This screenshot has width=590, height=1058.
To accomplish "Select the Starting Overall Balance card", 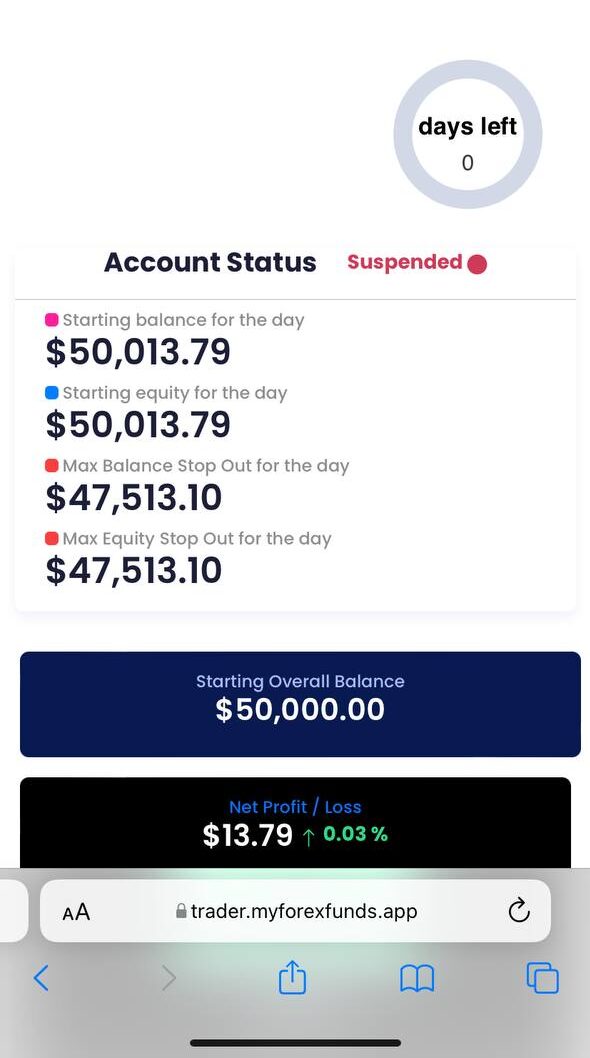I will point(300,704).
